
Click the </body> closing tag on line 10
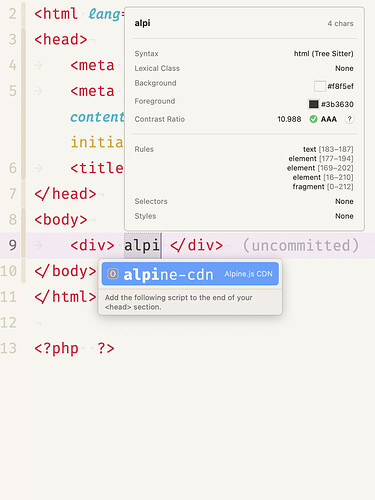click(x=65, y=271)
